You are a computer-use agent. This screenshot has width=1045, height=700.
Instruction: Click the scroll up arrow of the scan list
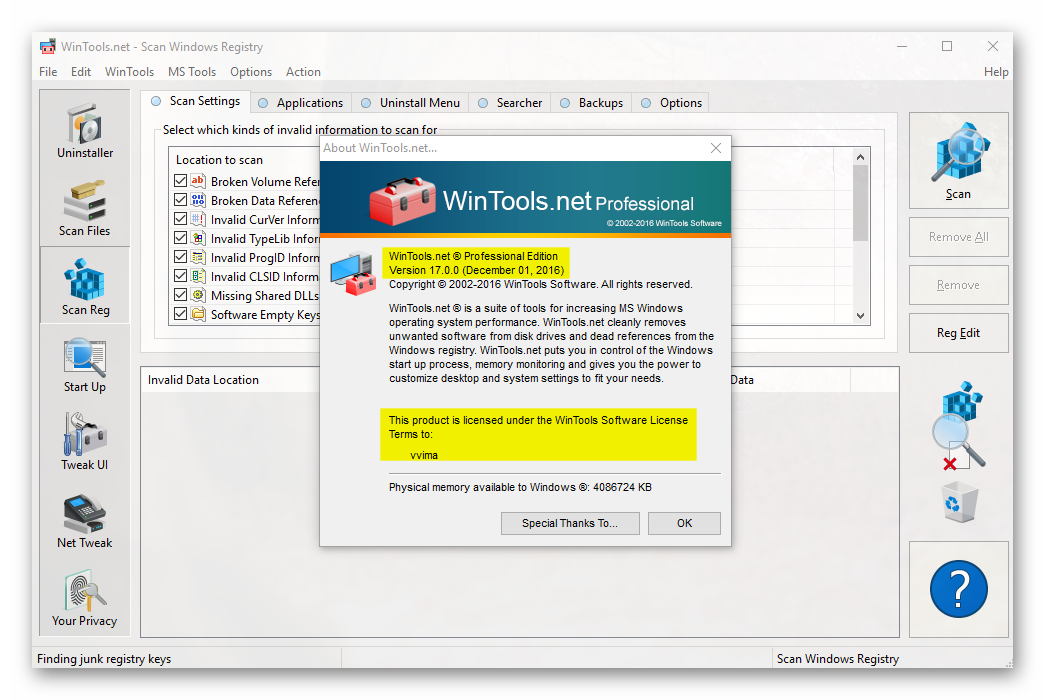(860, 157)
